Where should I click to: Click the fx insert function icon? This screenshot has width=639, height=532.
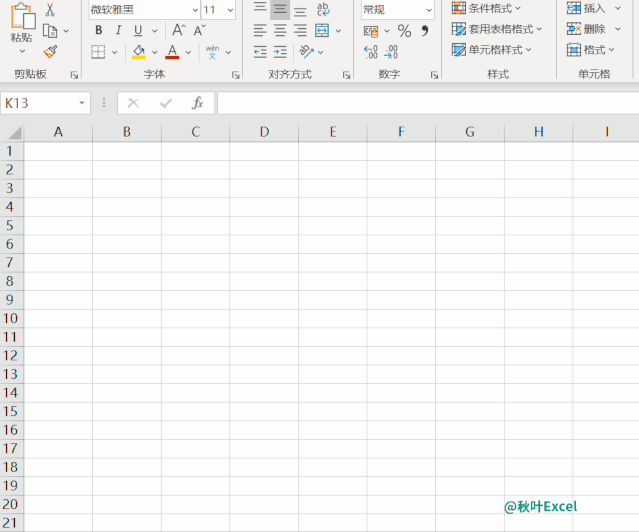click(x=197, y=103)
